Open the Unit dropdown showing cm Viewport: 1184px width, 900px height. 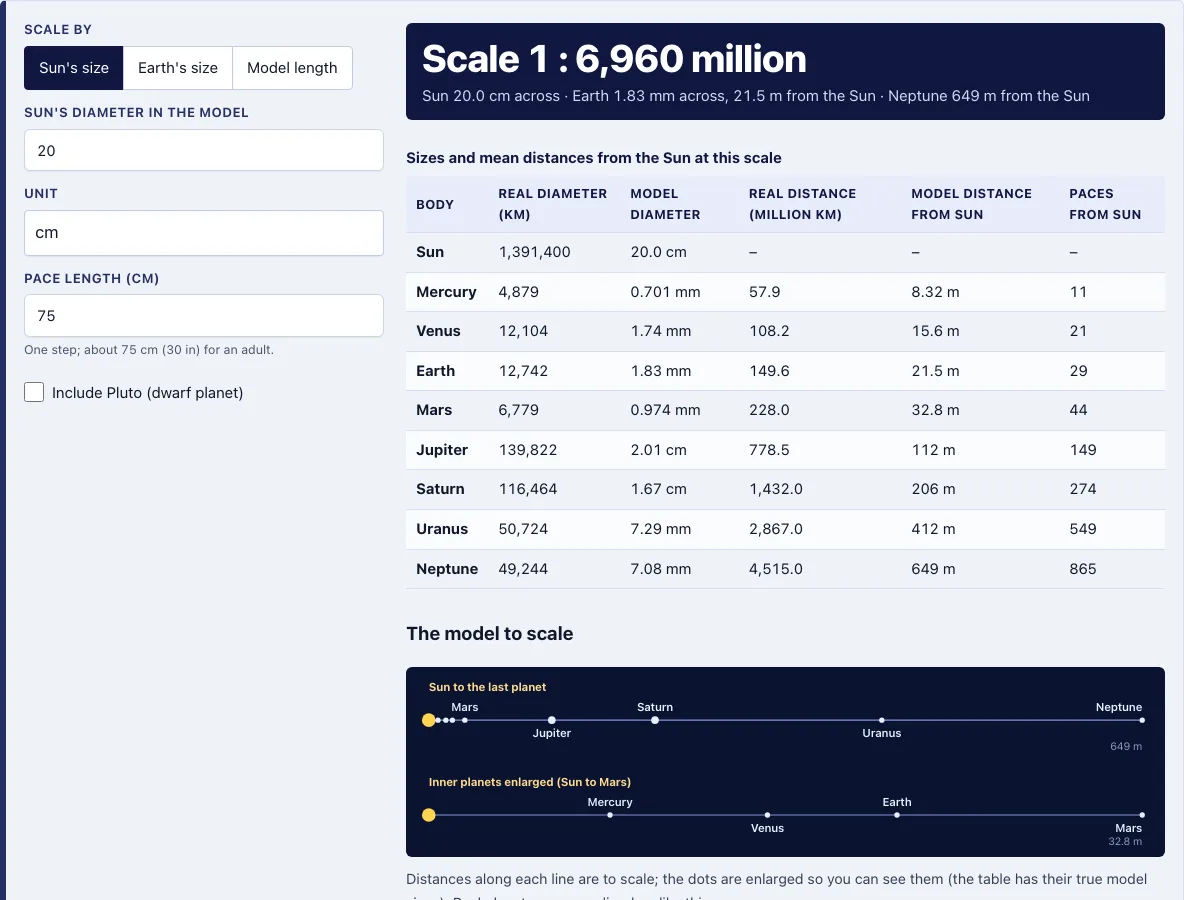click(204, 233)
